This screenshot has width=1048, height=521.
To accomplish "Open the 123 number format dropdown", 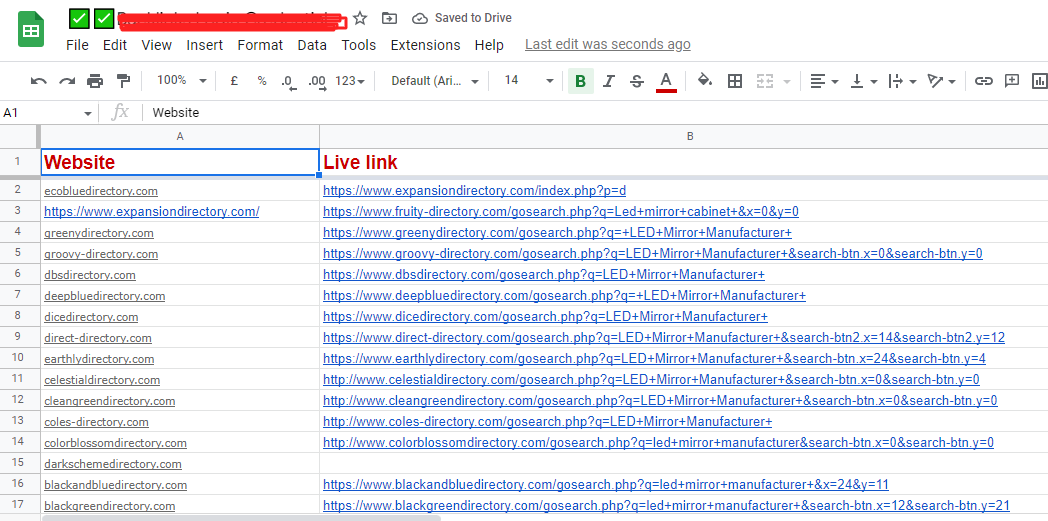I will (350, 81).
